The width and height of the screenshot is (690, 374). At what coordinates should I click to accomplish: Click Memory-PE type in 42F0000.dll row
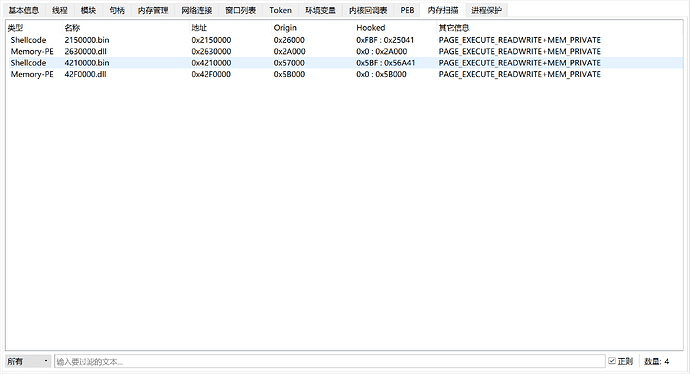click(x=32, y=74)
